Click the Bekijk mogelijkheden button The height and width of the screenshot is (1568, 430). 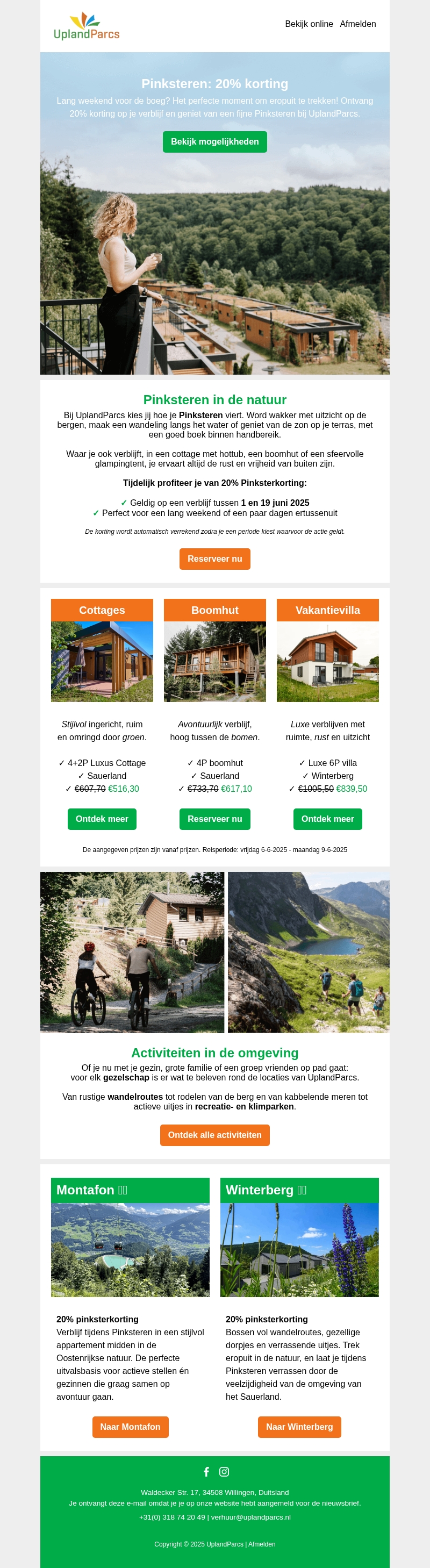coord(215,142)
